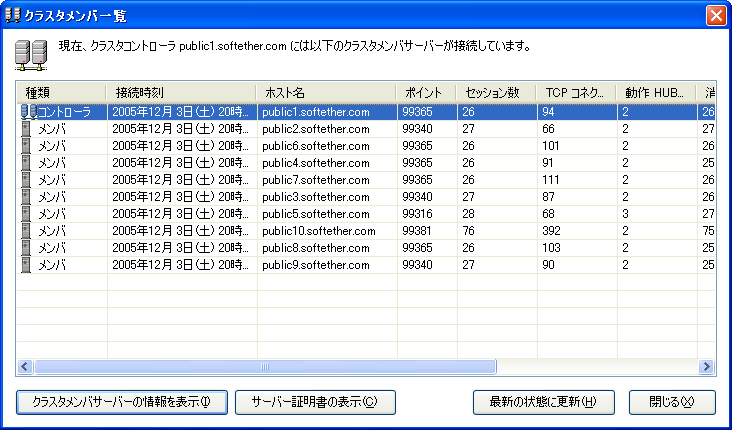Click the horizontal scrollbar left arrow

(x=25, y=367)
